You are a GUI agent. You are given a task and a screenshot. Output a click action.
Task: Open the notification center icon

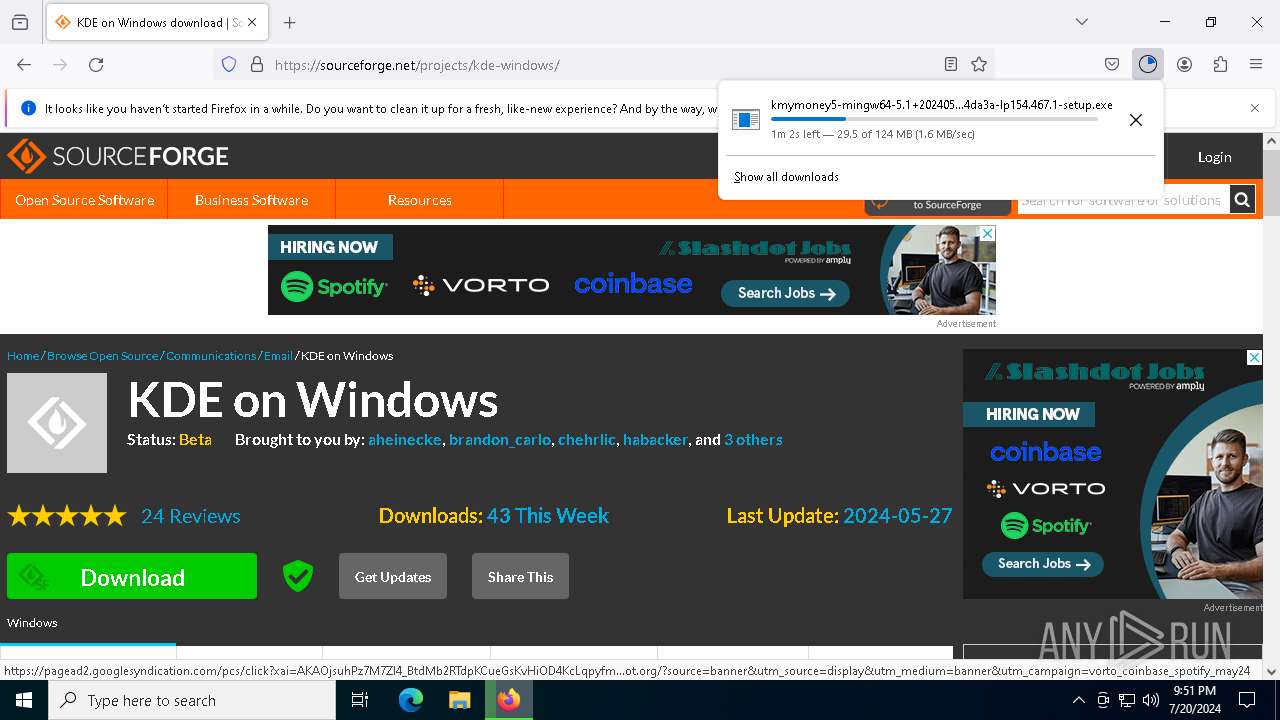coord(1248,700)
